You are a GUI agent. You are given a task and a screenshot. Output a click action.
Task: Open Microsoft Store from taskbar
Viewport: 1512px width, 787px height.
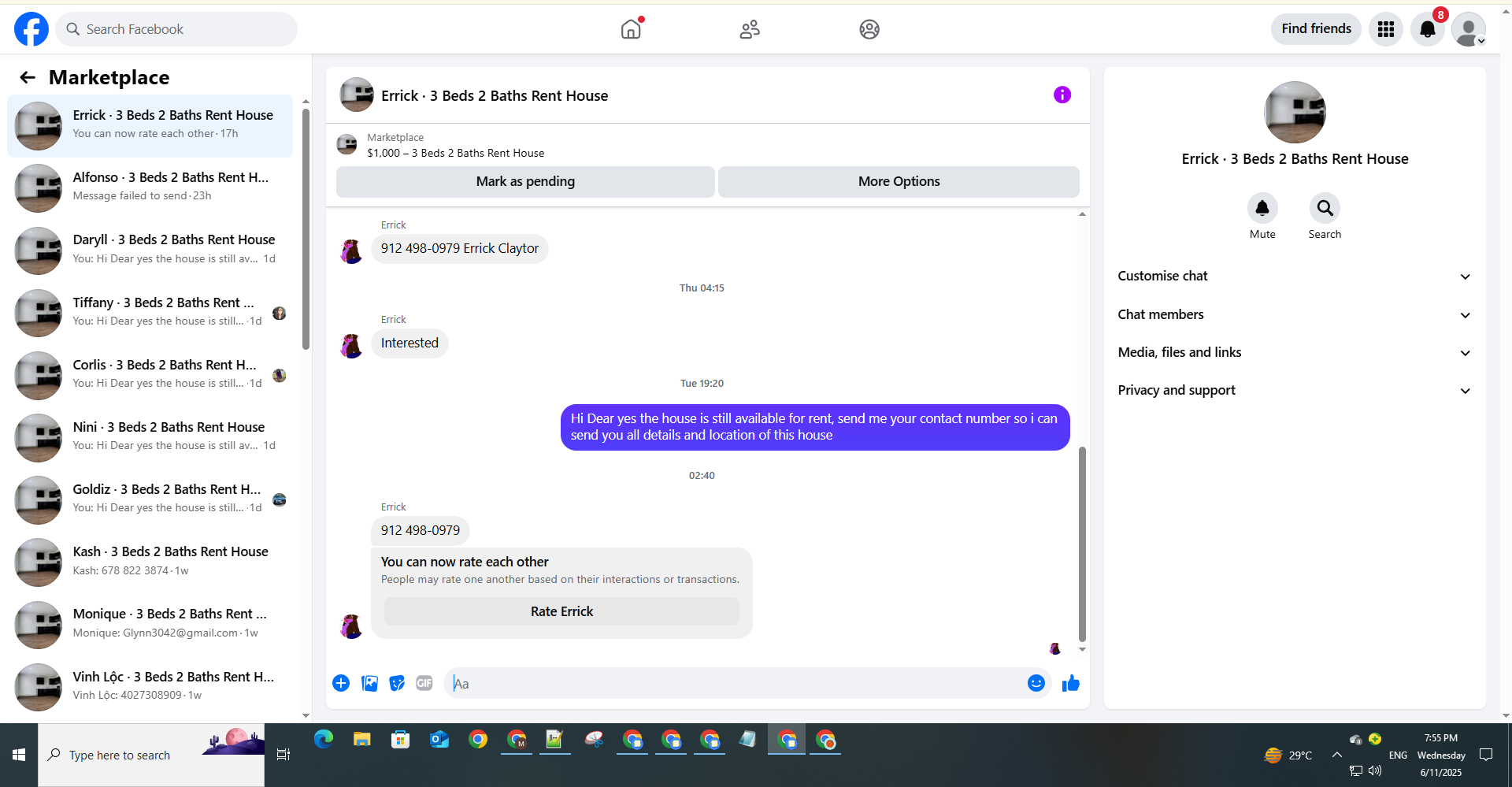[401, 739]
